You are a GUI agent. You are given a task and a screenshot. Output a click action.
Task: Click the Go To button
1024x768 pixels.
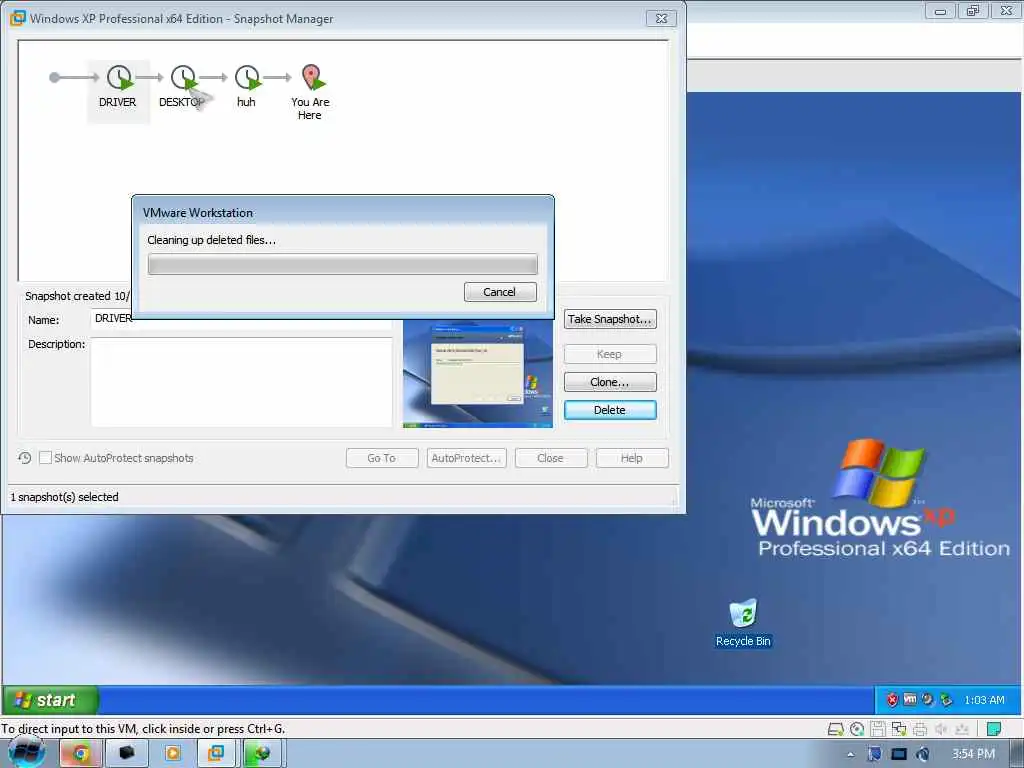[x=382, y=458]
